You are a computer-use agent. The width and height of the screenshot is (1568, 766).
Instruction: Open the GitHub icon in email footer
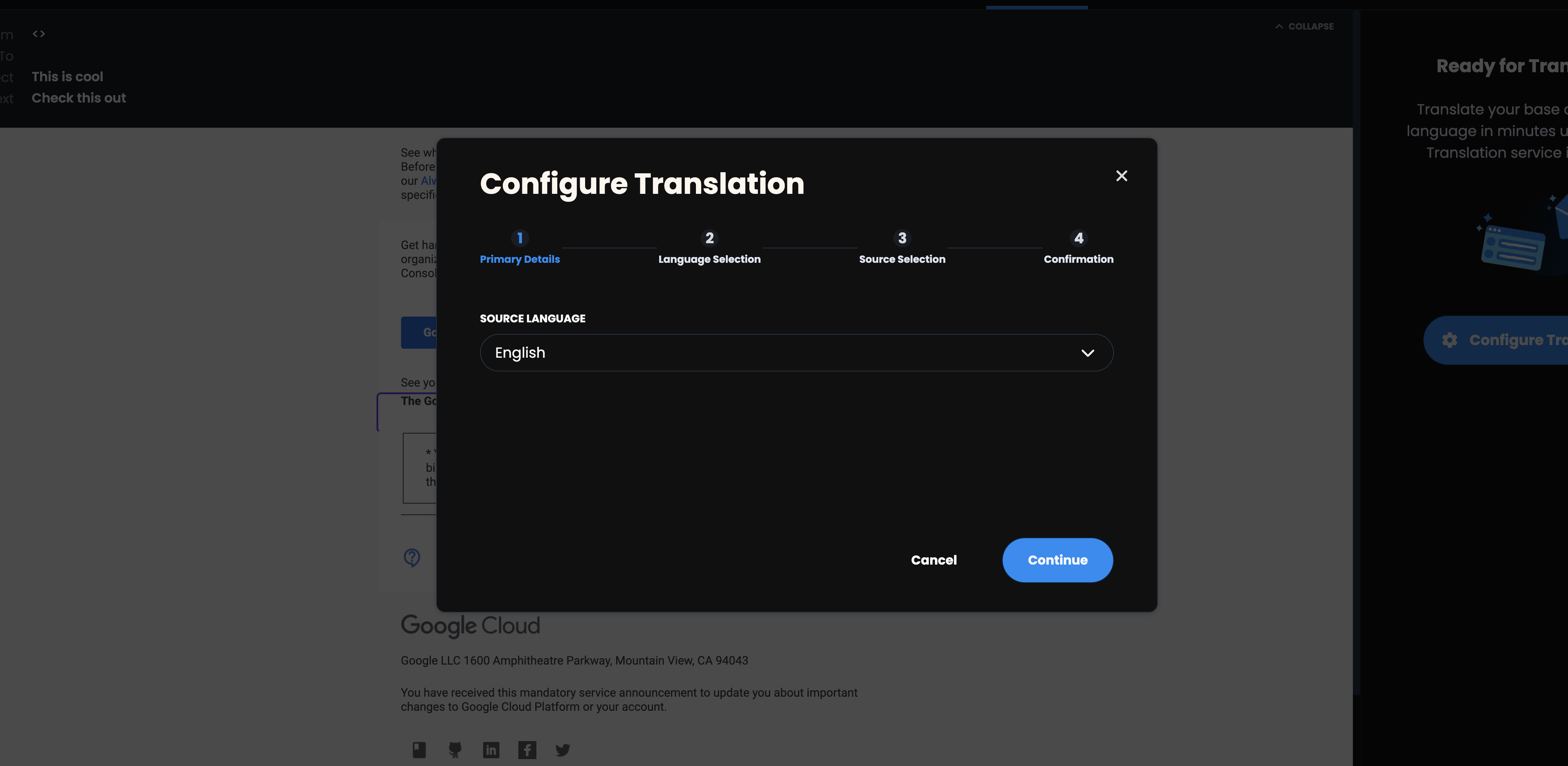click(x=455, y=749)
